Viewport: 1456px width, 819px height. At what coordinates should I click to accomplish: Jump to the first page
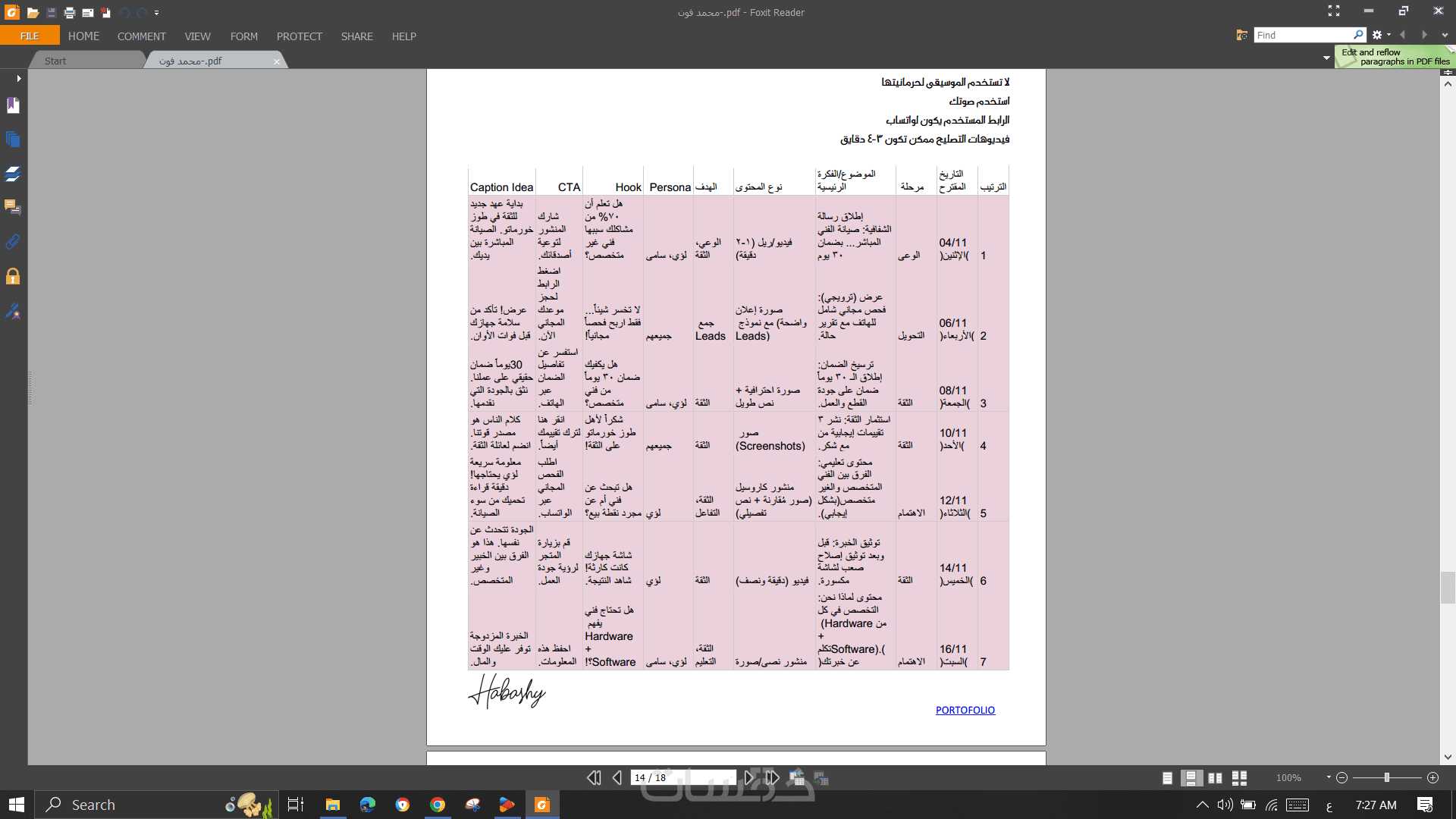point(594,777)
